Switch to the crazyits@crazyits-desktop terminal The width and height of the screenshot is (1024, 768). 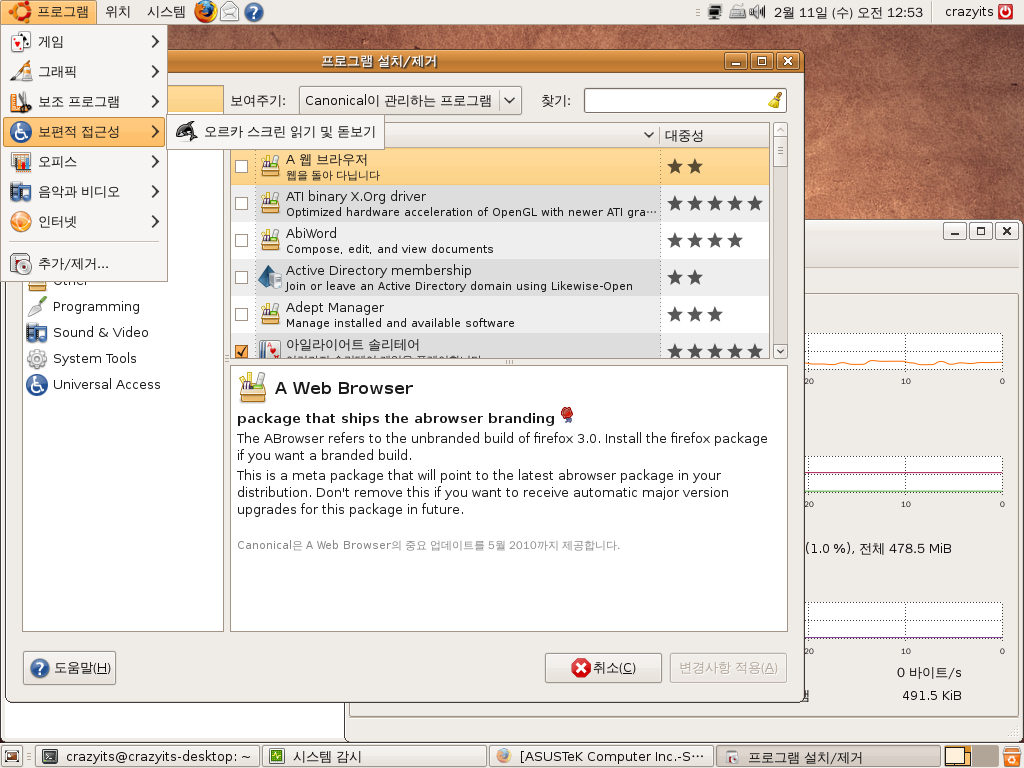(148, 756)
